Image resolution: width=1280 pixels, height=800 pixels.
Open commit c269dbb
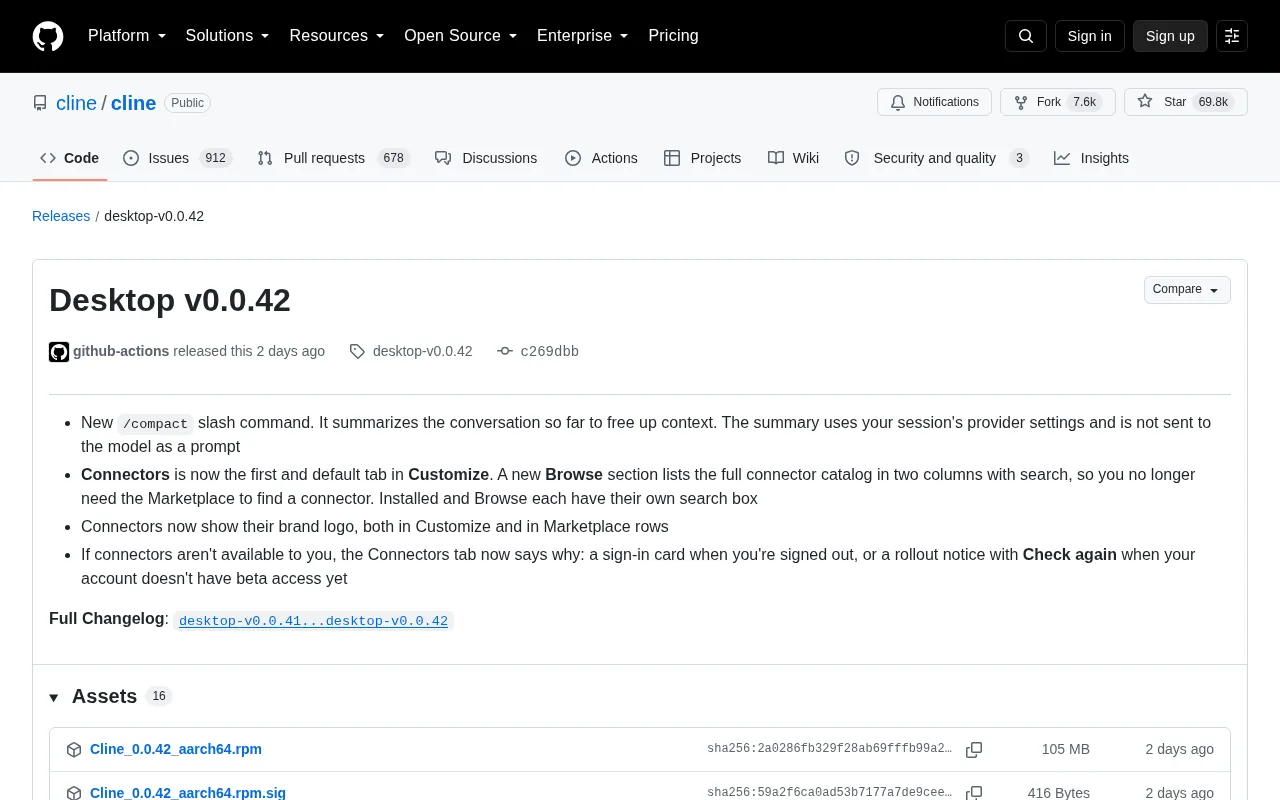[x=550, y=351]
